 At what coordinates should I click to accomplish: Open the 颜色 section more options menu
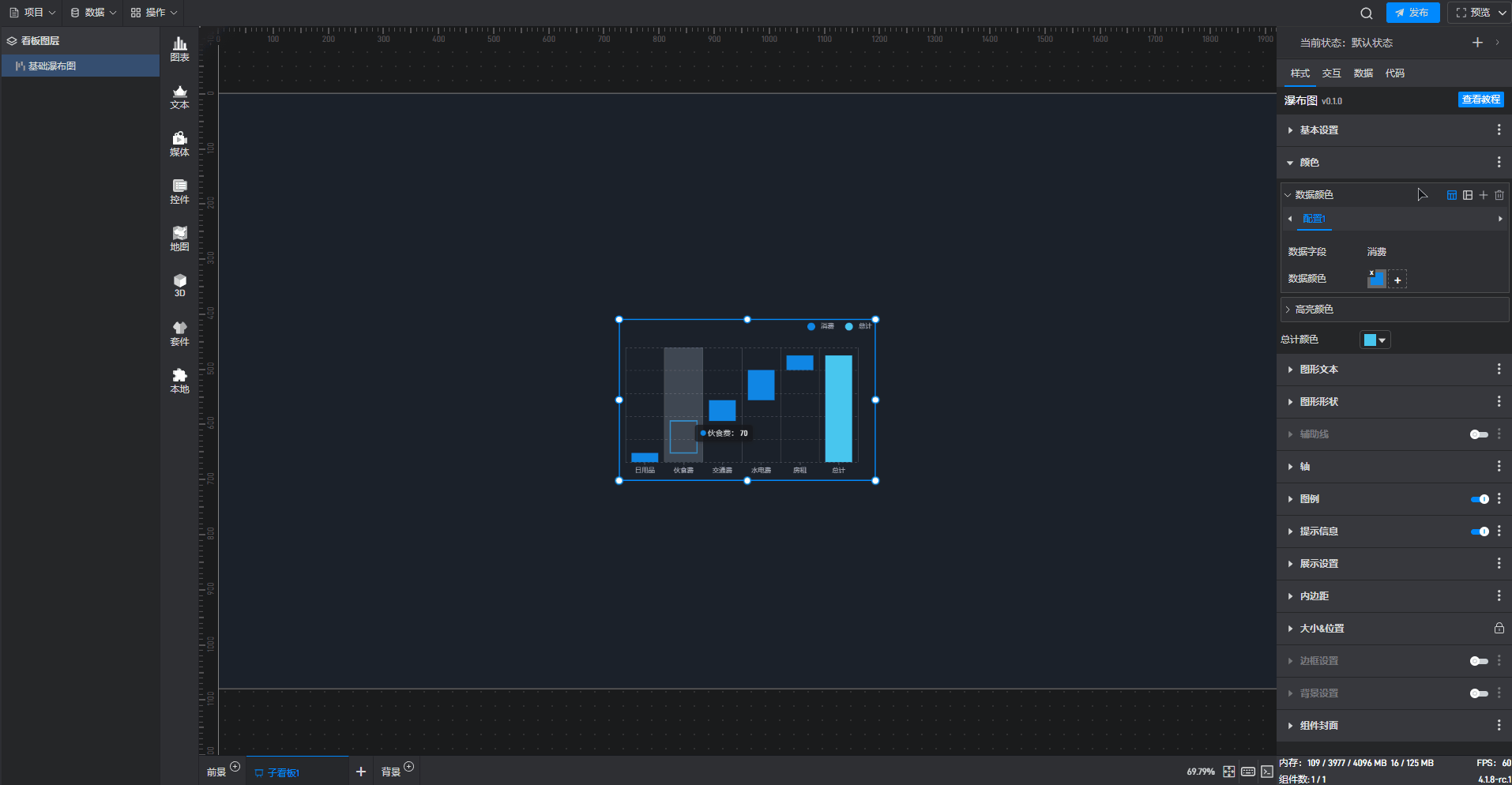tap(1499, 163)
